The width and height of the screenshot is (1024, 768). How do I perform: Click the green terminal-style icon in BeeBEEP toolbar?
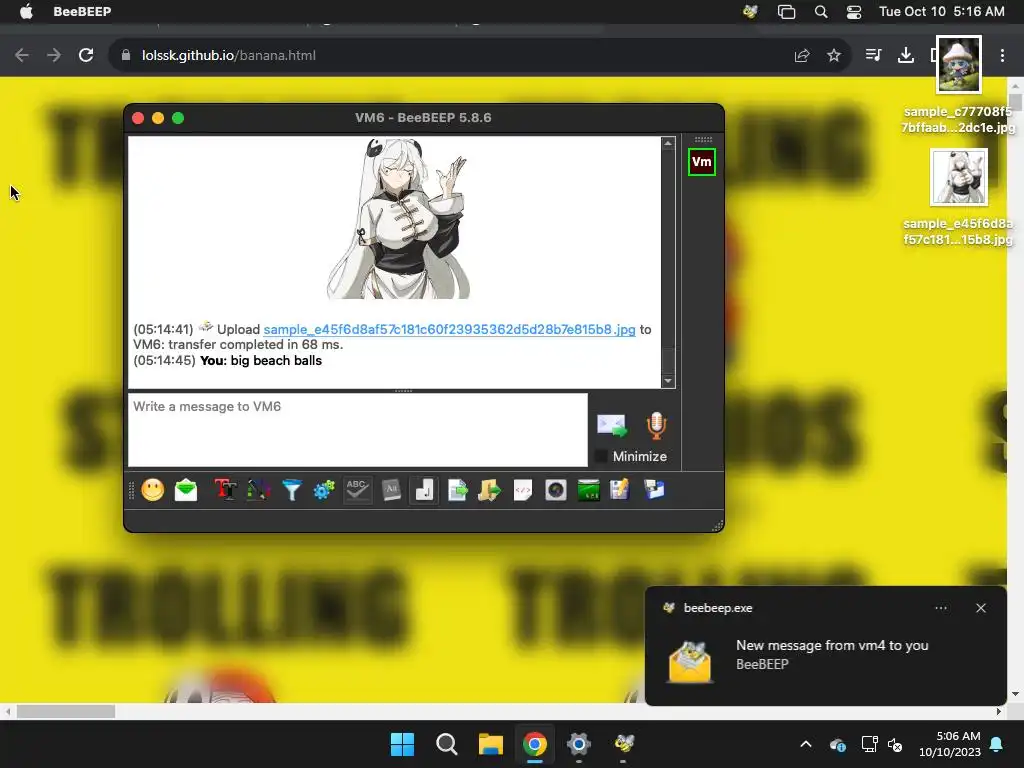pyautogui.click(x=588, y=490)
